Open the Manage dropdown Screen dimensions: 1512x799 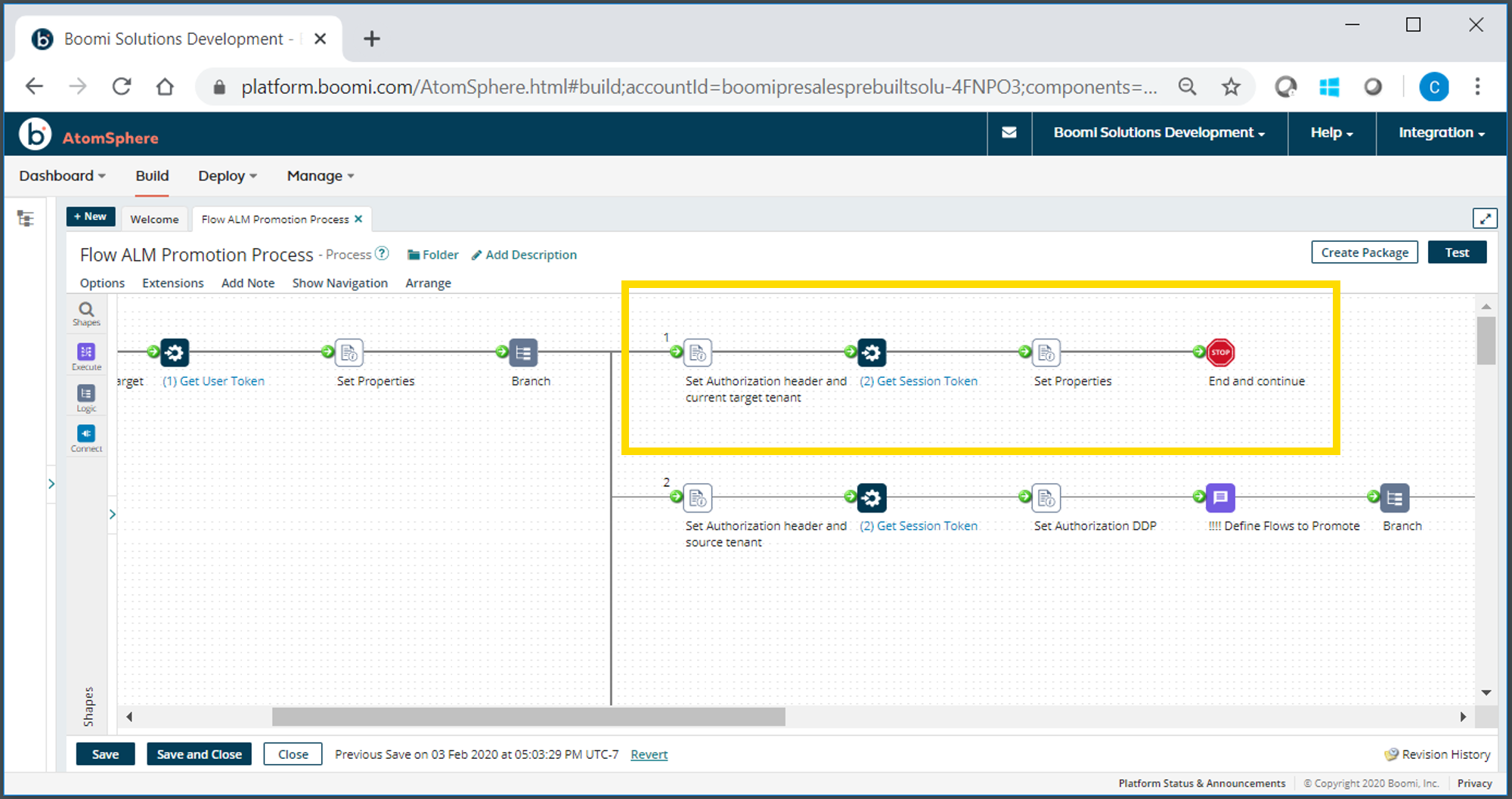(x=318, y=175)
